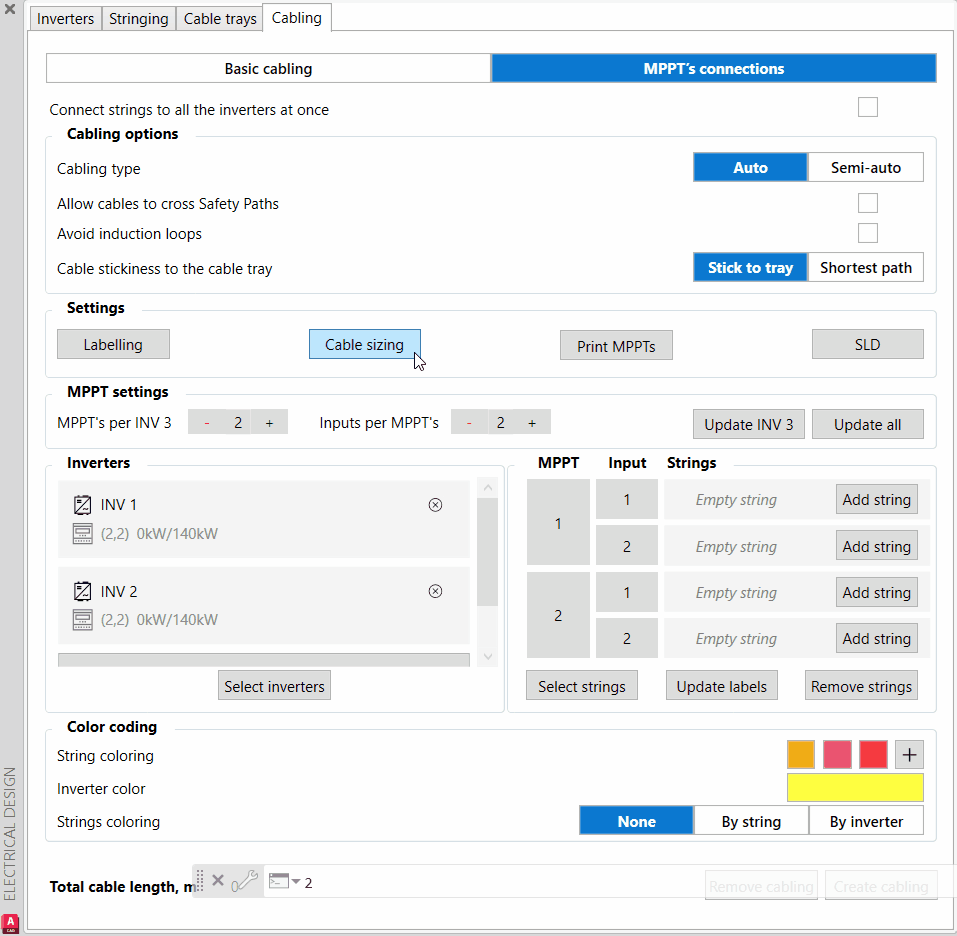This screenshot has width=957, height=936.
Task: Close the floating command line with its X icon
Action: (x=218, y=881)
